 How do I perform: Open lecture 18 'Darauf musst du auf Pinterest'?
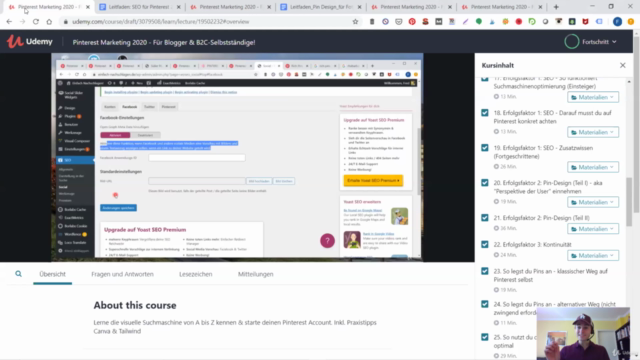pos(552,117)
